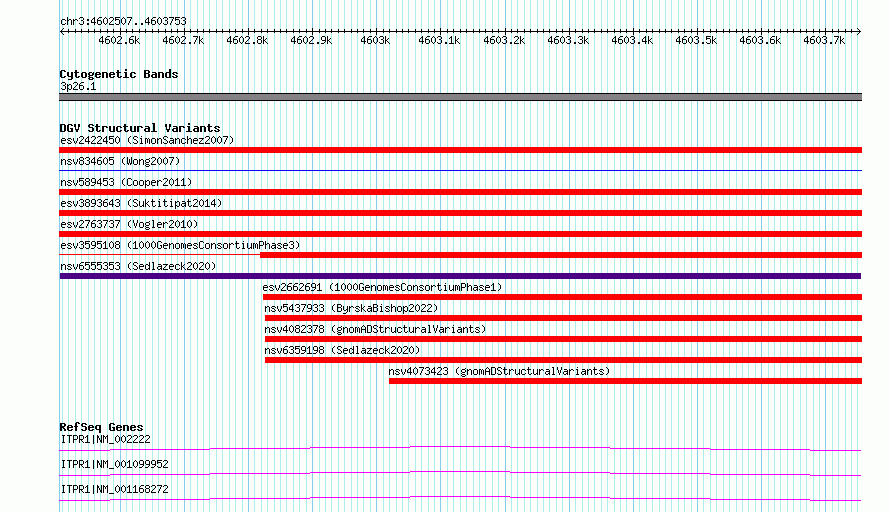Click the 4603.6k ruler tick label
The image size is (890, 512).
[760, 40]
